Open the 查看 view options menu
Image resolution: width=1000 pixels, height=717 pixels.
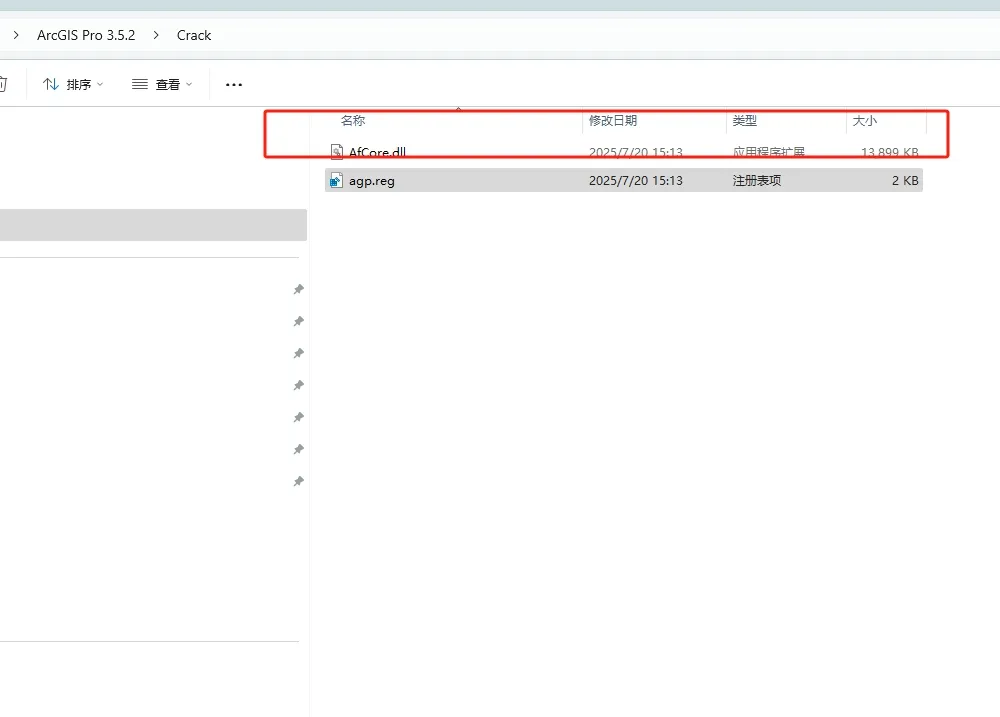(x=162, y=84)
